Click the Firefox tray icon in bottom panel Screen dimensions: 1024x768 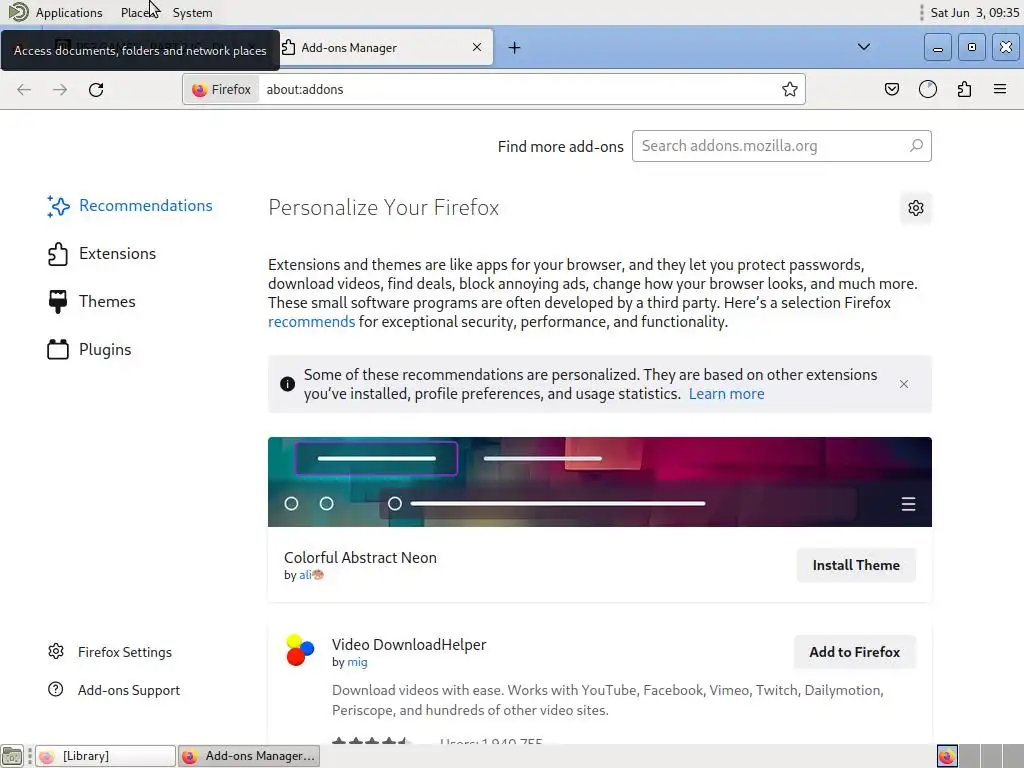(947, 756)
